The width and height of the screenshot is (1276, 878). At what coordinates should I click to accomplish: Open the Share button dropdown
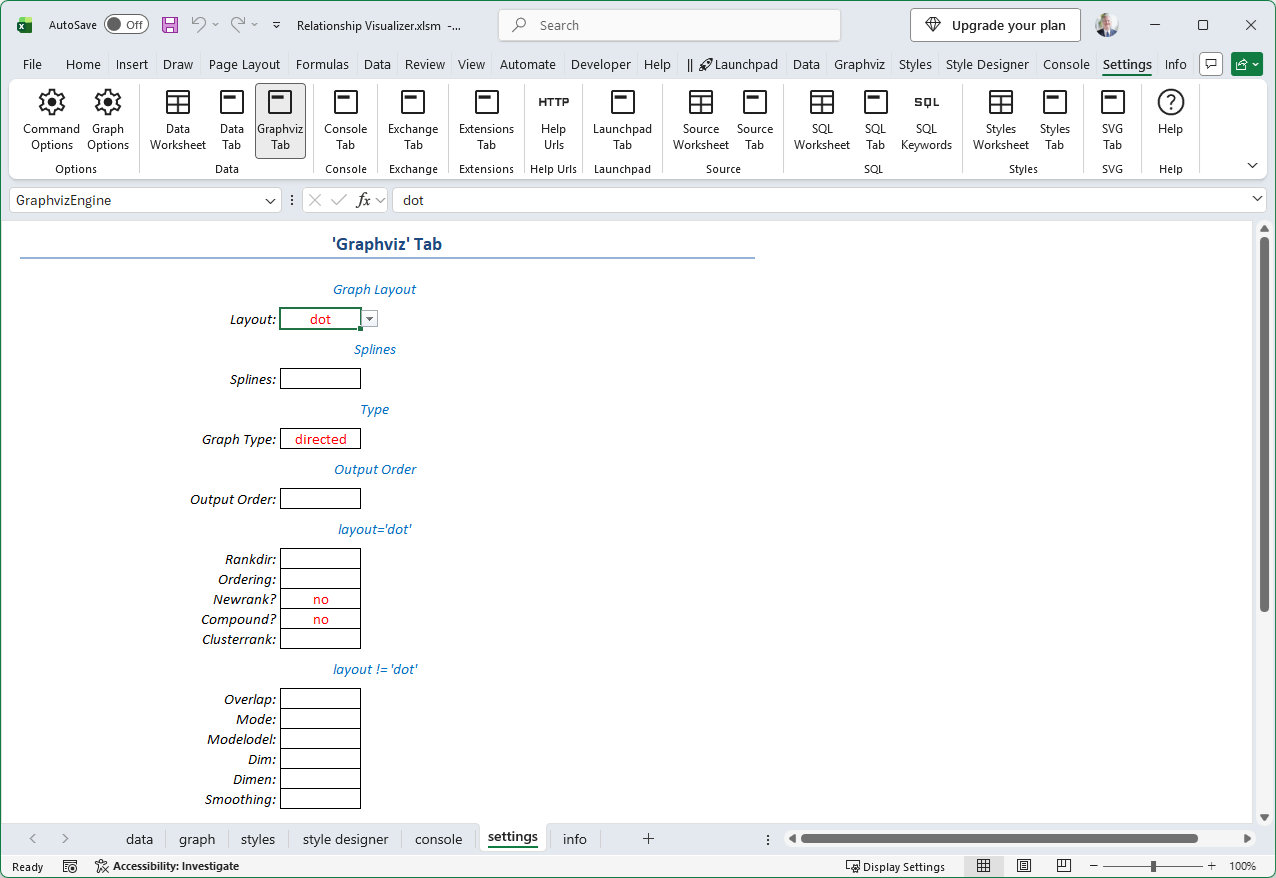point(1246,64)
